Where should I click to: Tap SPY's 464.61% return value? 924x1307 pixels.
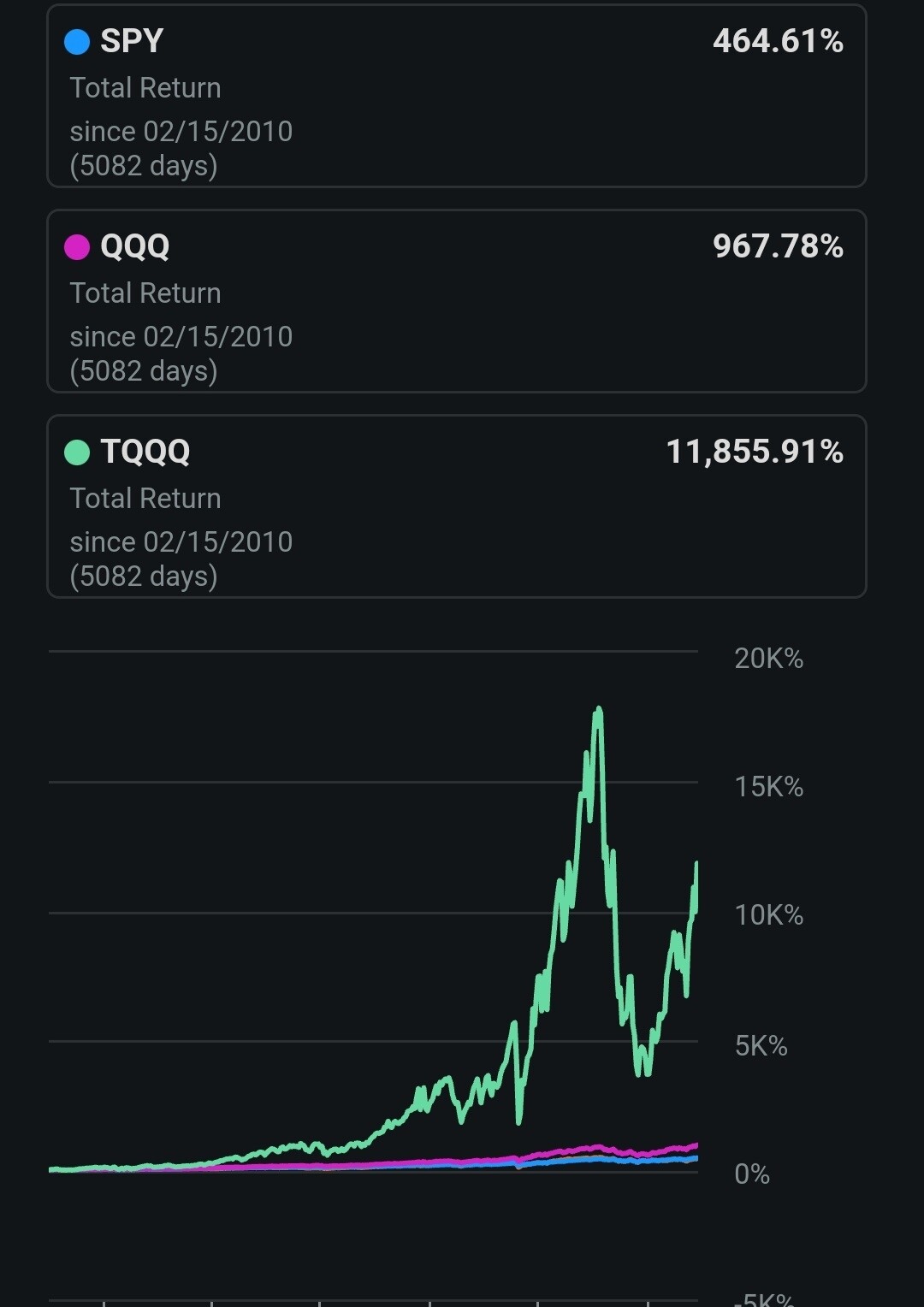point(777,41)
